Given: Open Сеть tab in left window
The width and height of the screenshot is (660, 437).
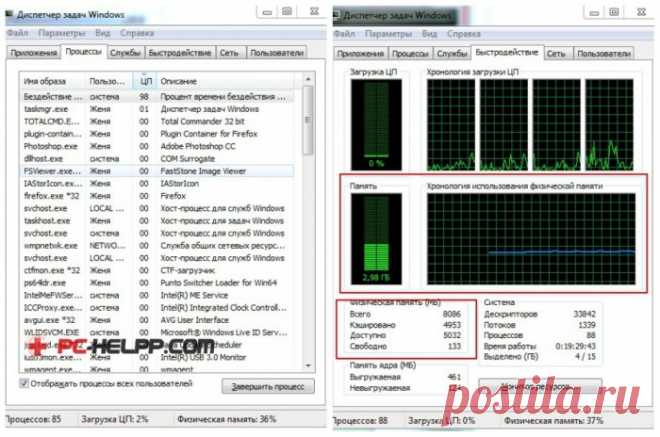Looking at the screenshot, I should coord(230,53).
